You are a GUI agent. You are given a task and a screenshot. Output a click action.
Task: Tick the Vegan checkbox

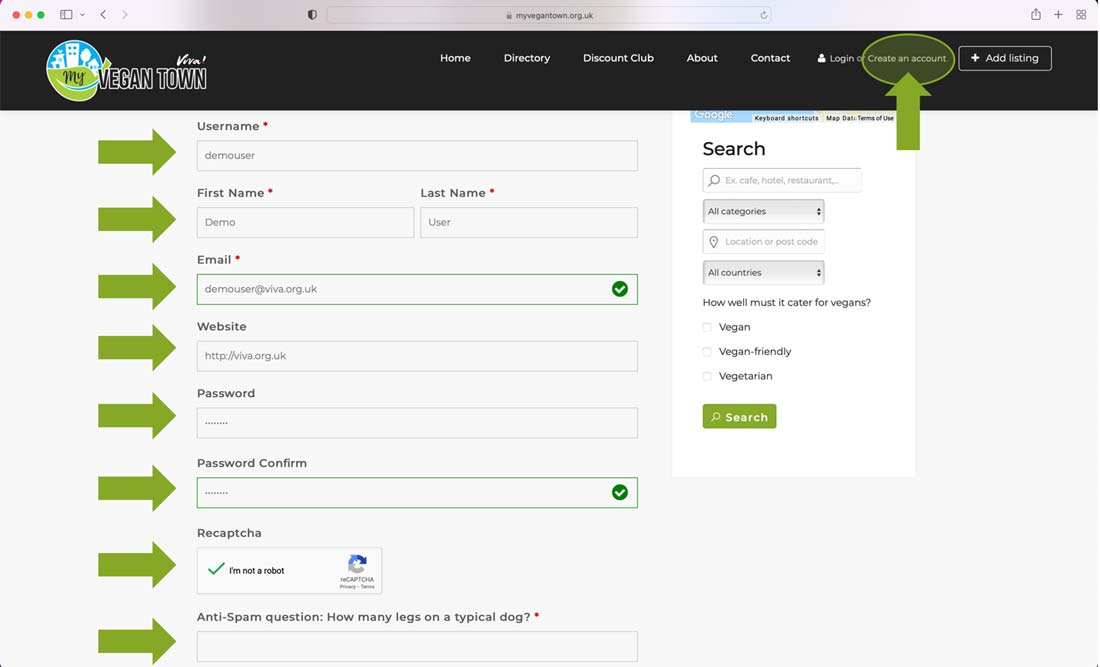tap(707, 327)
